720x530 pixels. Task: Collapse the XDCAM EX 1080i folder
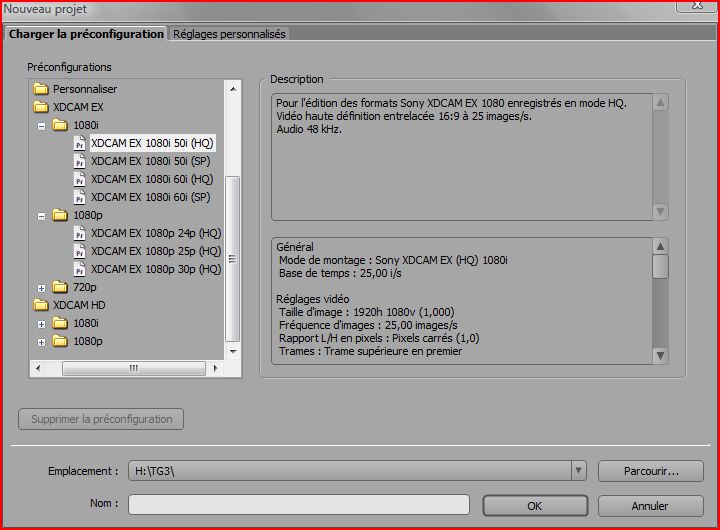(41, 126)
